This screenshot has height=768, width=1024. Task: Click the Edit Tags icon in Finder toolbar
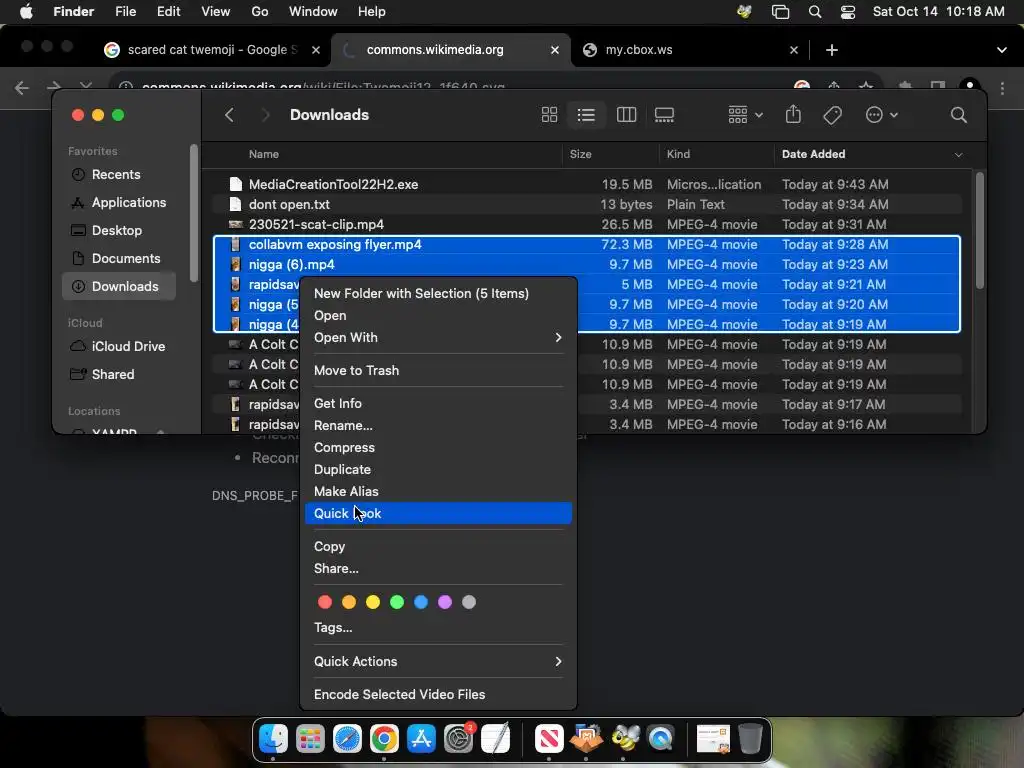(832, 115)
